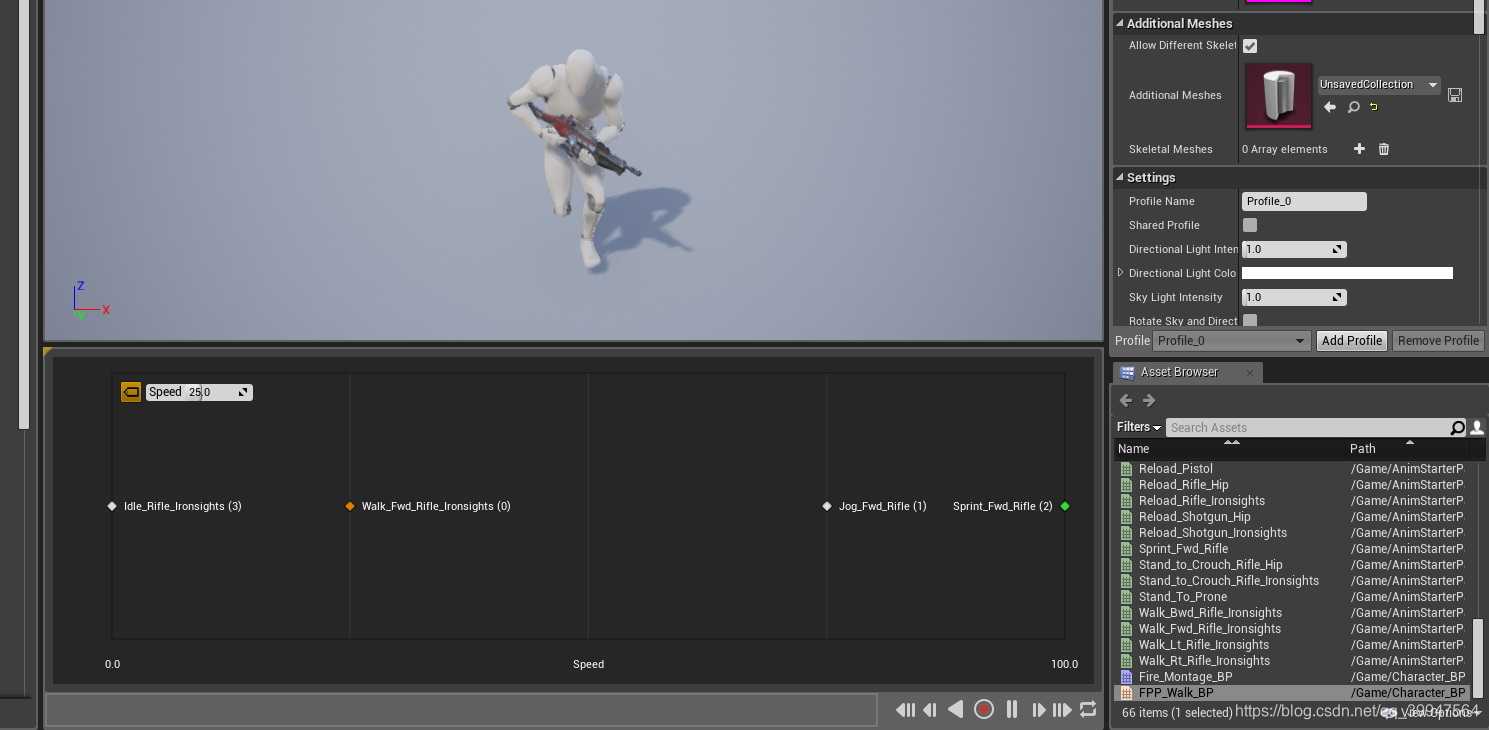Viewport: 1489px width, 730px height.
Task: Select the Idle_Rifle_Ironsights sample point
Action: (112, 506)
